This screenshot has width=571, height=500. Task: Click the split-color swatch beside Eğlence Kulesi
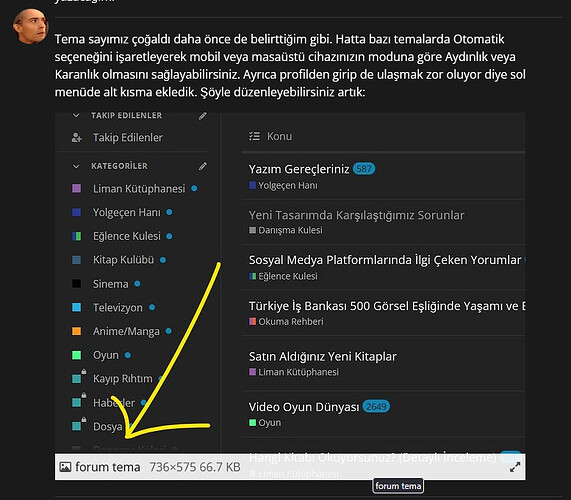(76, 236)
